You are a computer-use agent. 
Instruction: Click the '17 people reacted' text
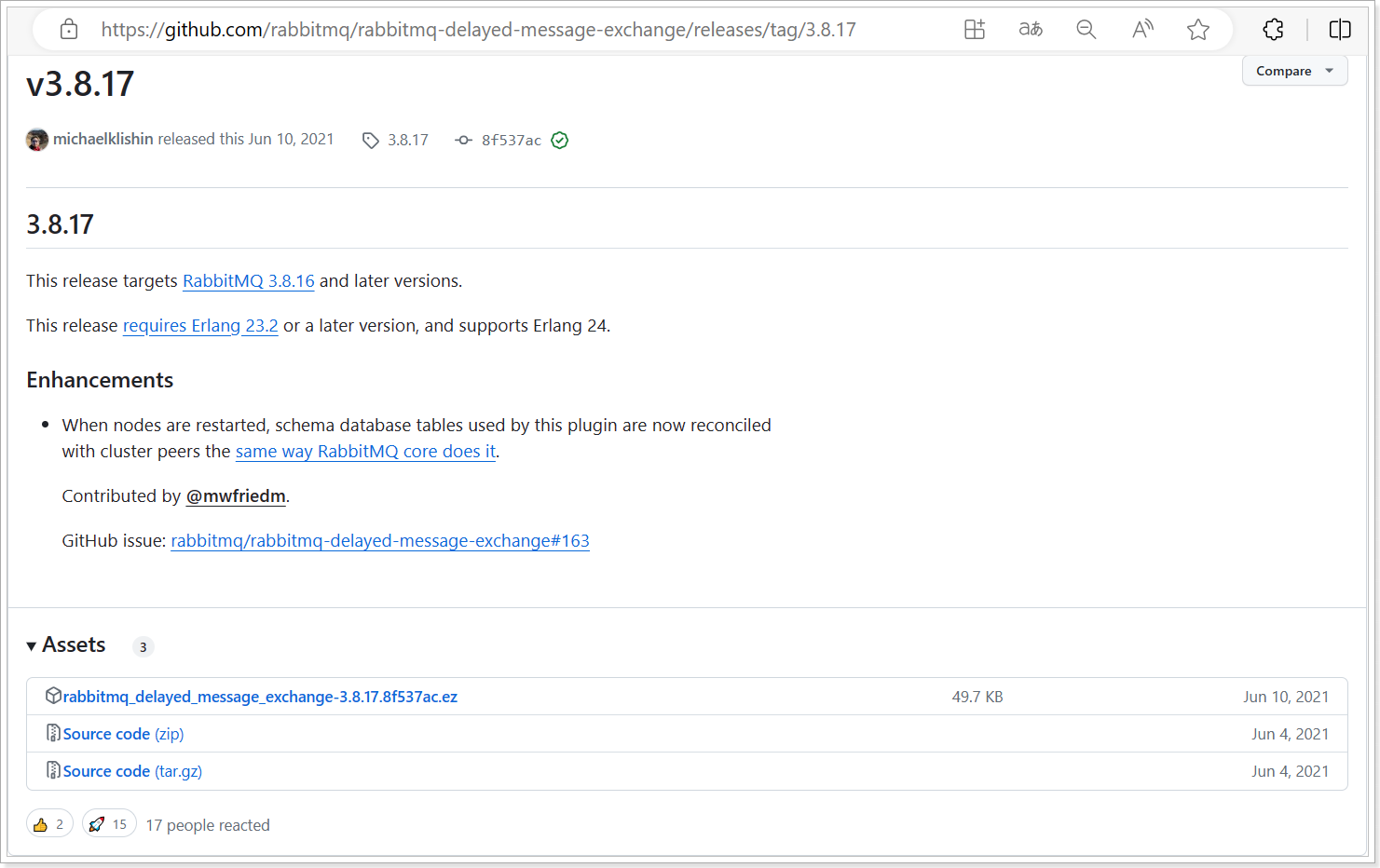[208, 825]
